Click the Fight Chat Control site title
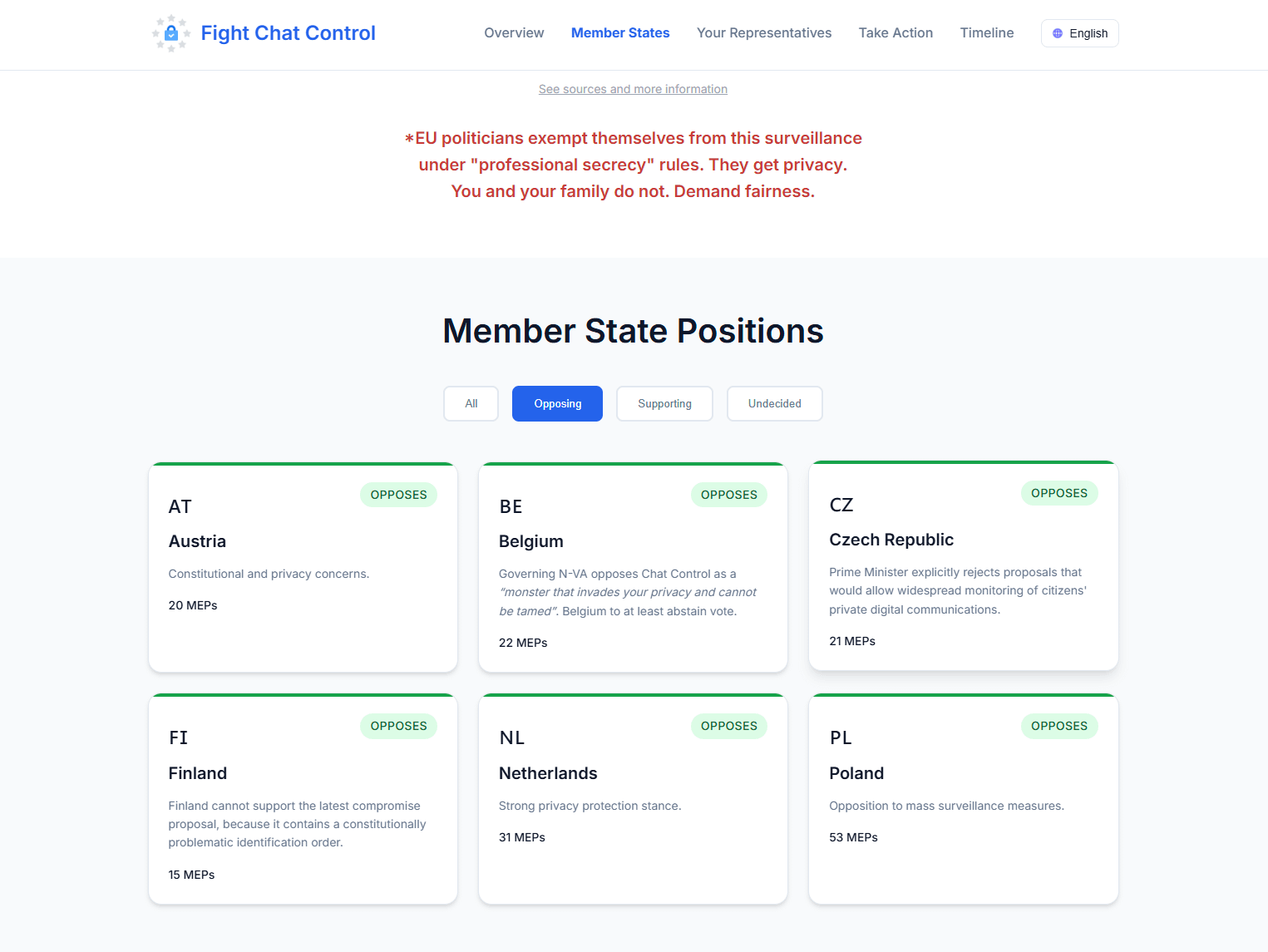Viewport: 1268px width, 952px height. 289,33
